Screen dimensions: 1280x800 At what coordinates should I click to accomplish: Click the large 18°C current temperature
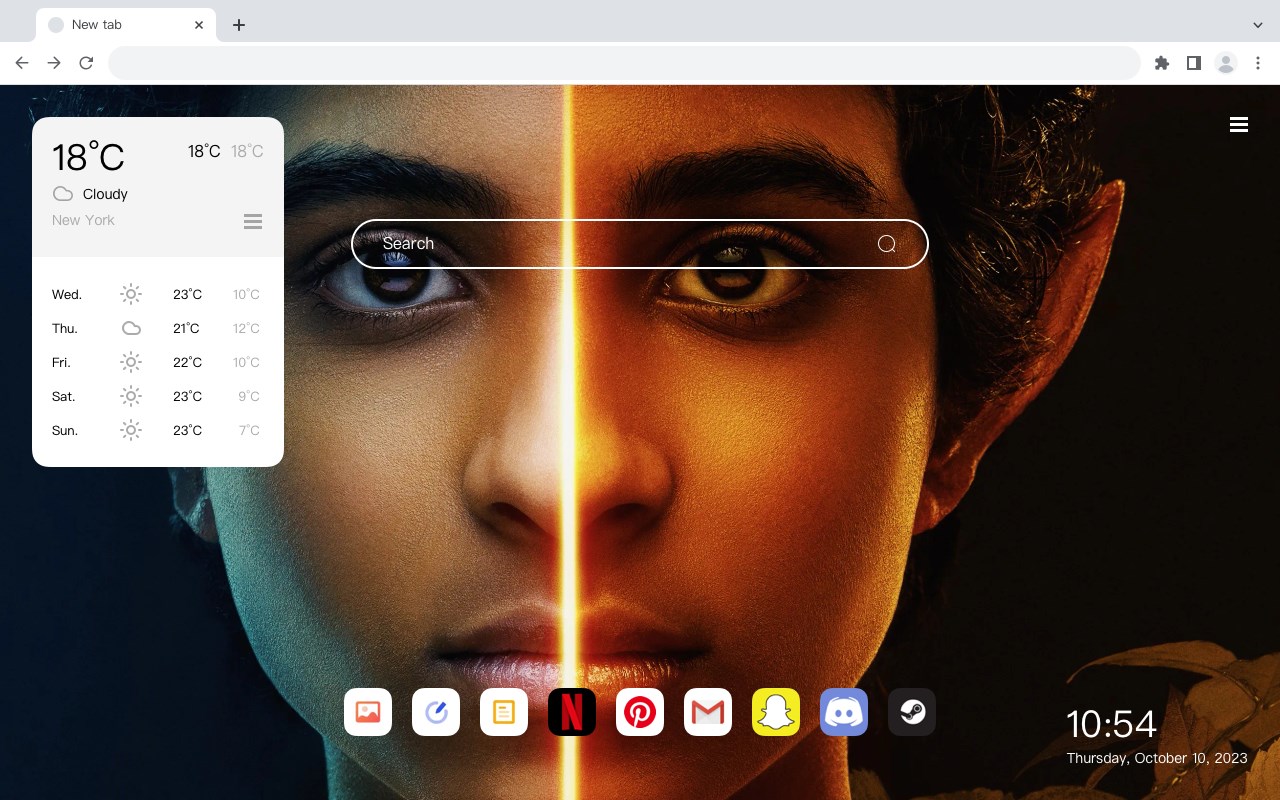88,157
